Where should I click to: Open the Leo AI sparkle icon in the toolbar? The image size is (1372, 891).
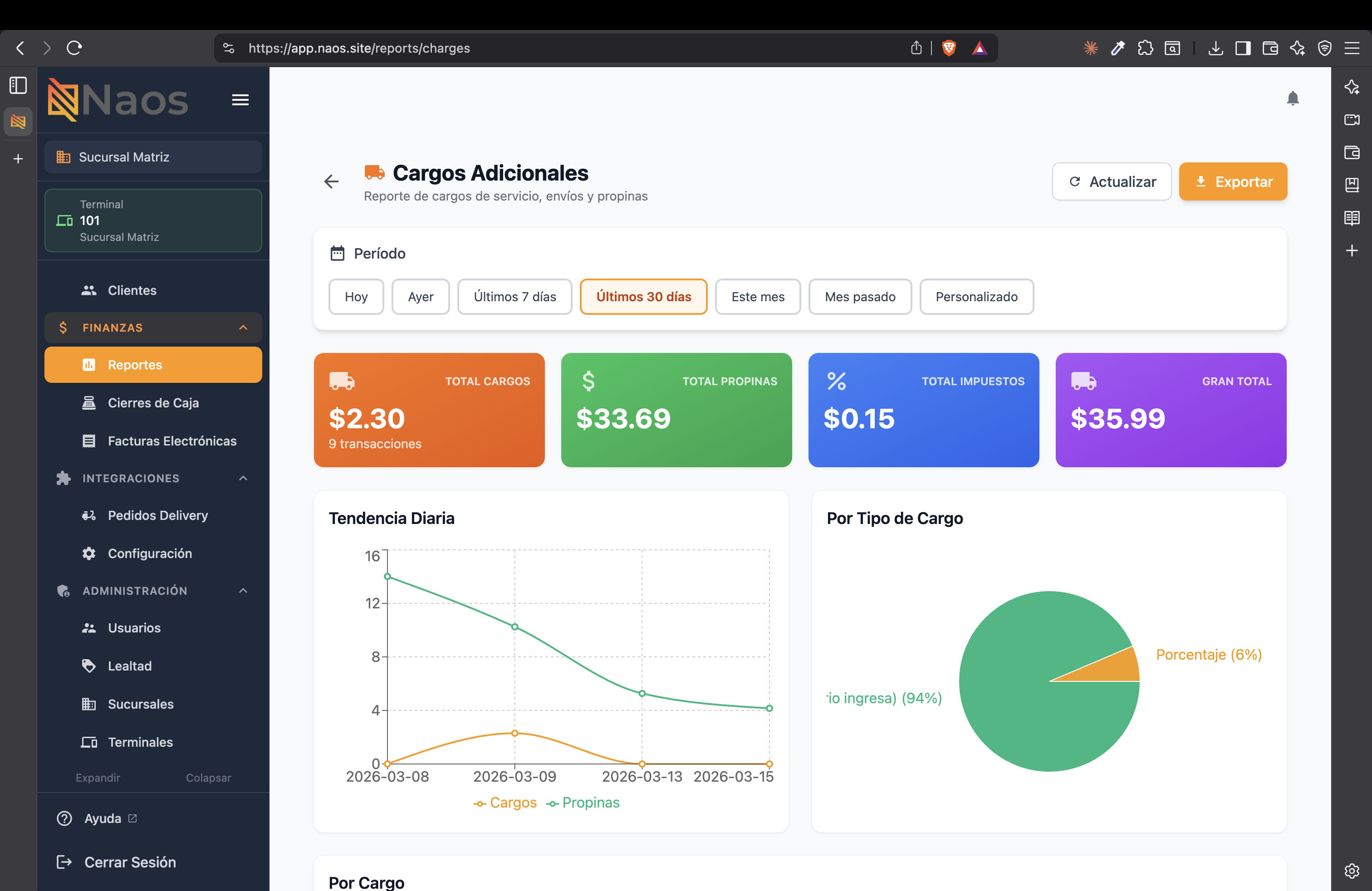[x=1297, y=48]
